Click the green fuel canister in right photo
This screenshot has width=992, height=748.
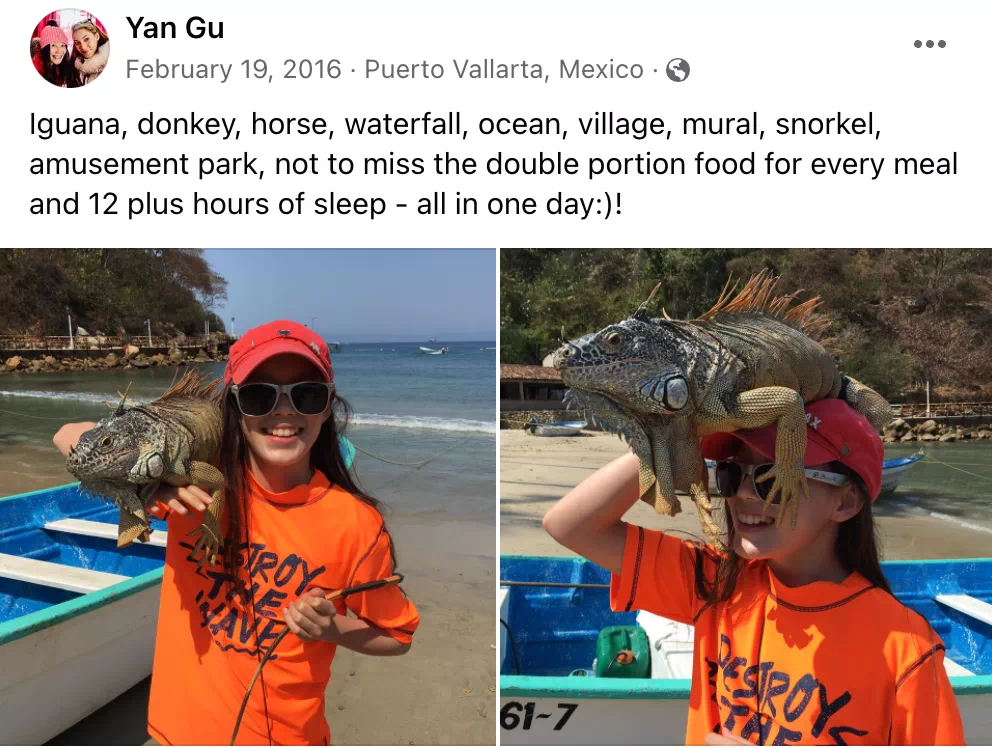623,651
